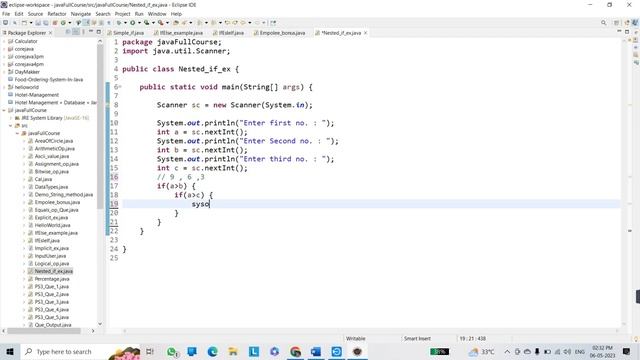640x360 pixels.
Task: Click Collapse All in Package Explorer
Action: tap(68, 32)
